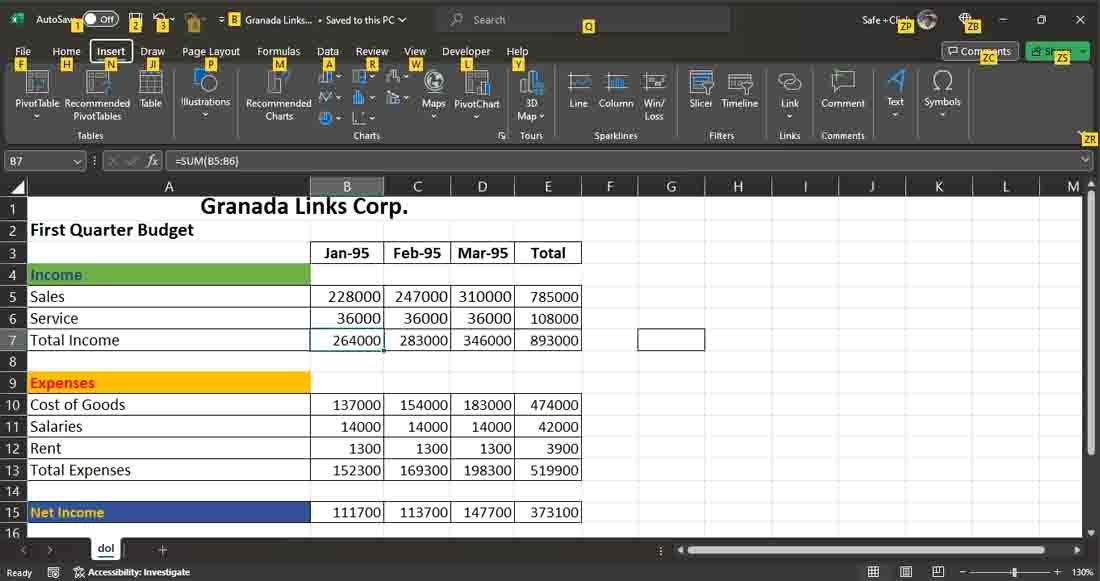Click in the Search box
Image resolution: width=1100 pixels, height=581 pixels.
click(582, 20)
